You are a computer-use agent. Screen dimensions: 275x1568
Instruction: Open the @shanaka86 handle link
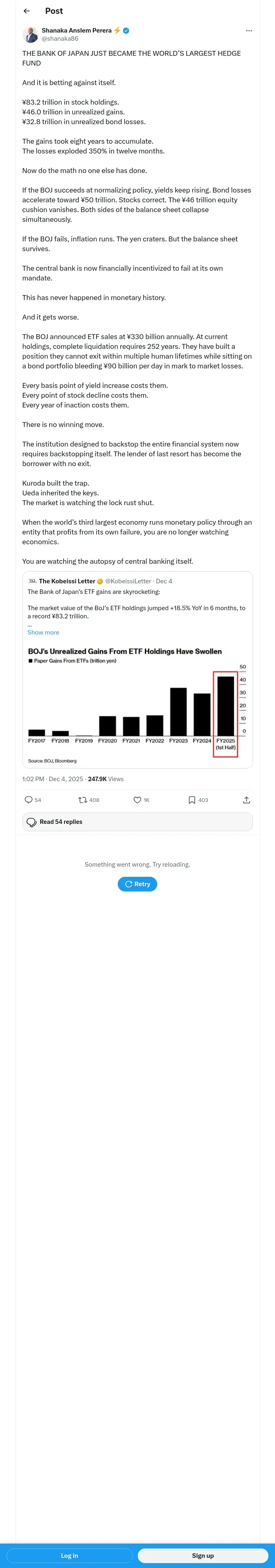[x=60, y=38]
